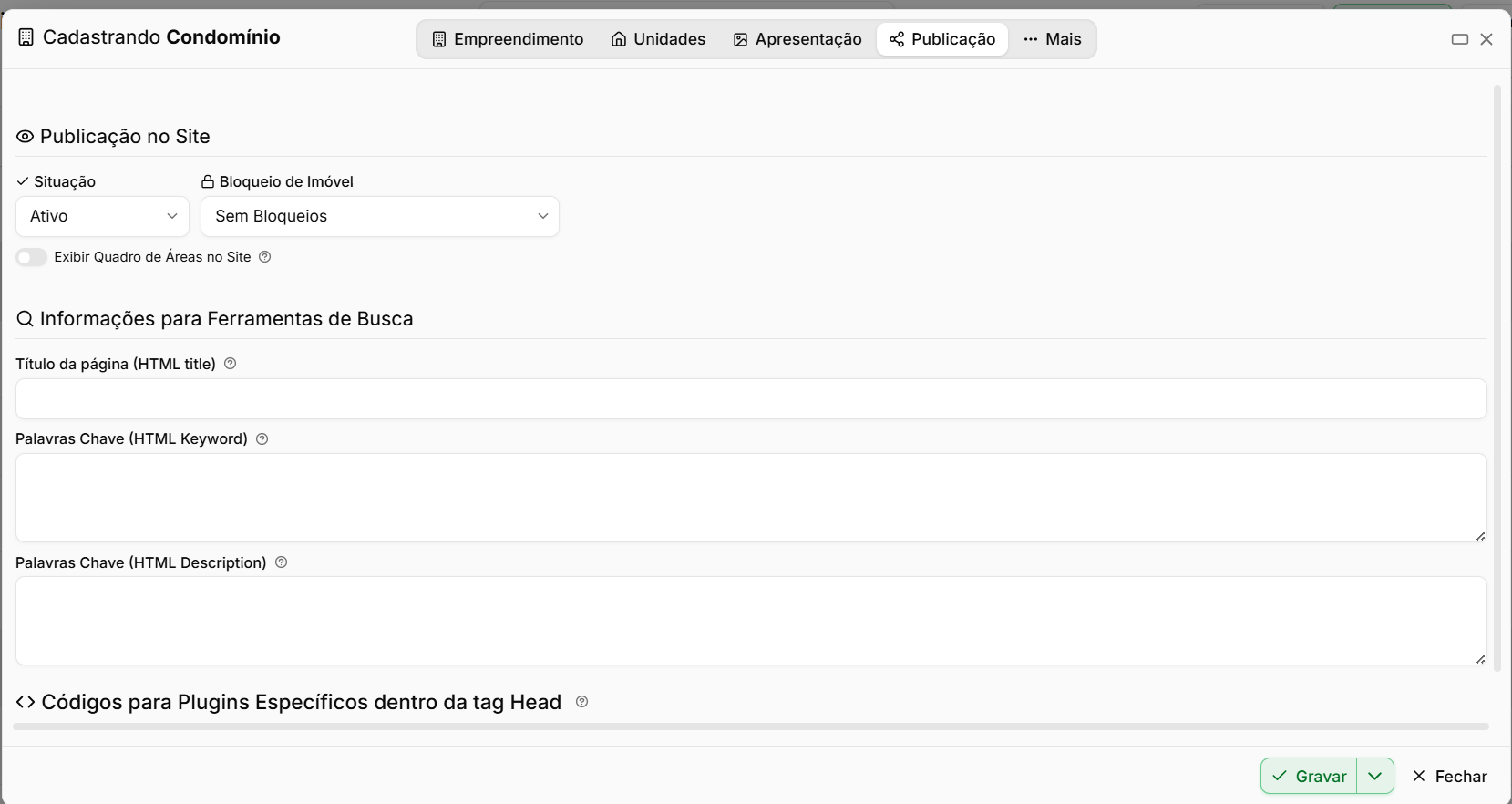Click the Exibir Quadro de Áreas no Site label
This screenshot has height=804, width=1512.
(x=152, y=257)
